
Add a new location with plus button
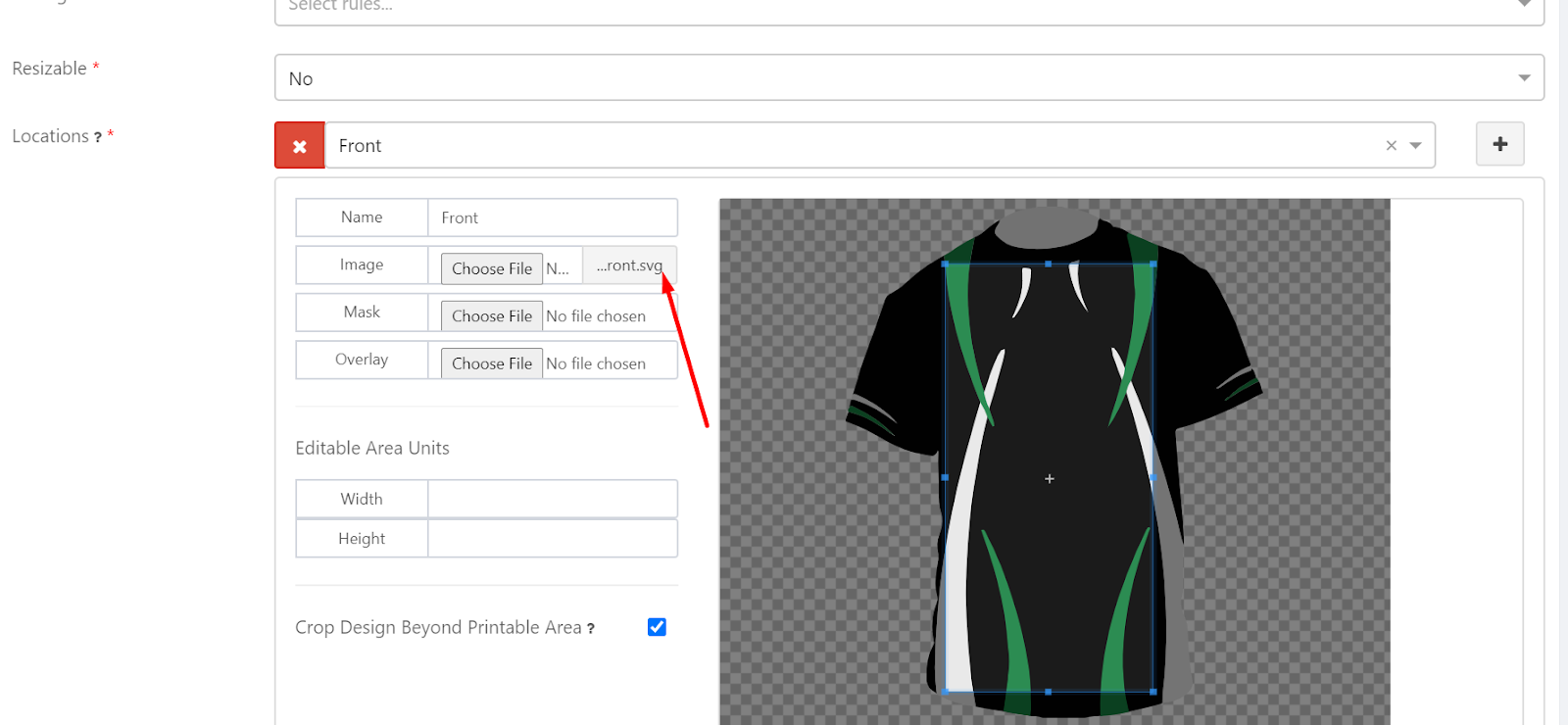click(x=1499, y=144)
